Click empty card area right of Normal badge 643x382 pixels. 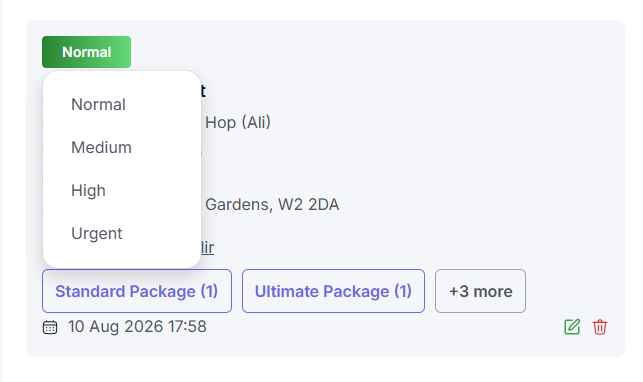(369, 52)
